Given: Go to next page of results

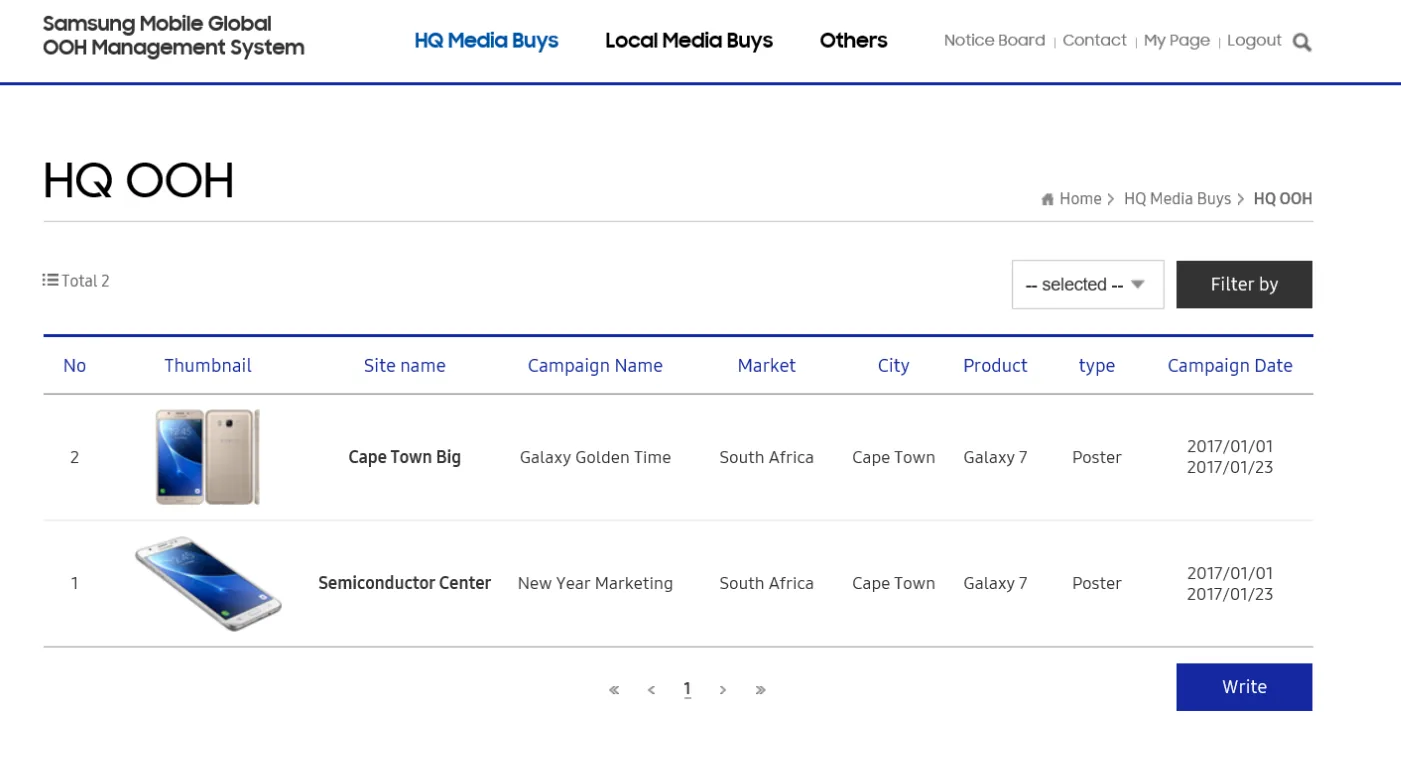Looking at the screenshot, I should click(723, 689).
